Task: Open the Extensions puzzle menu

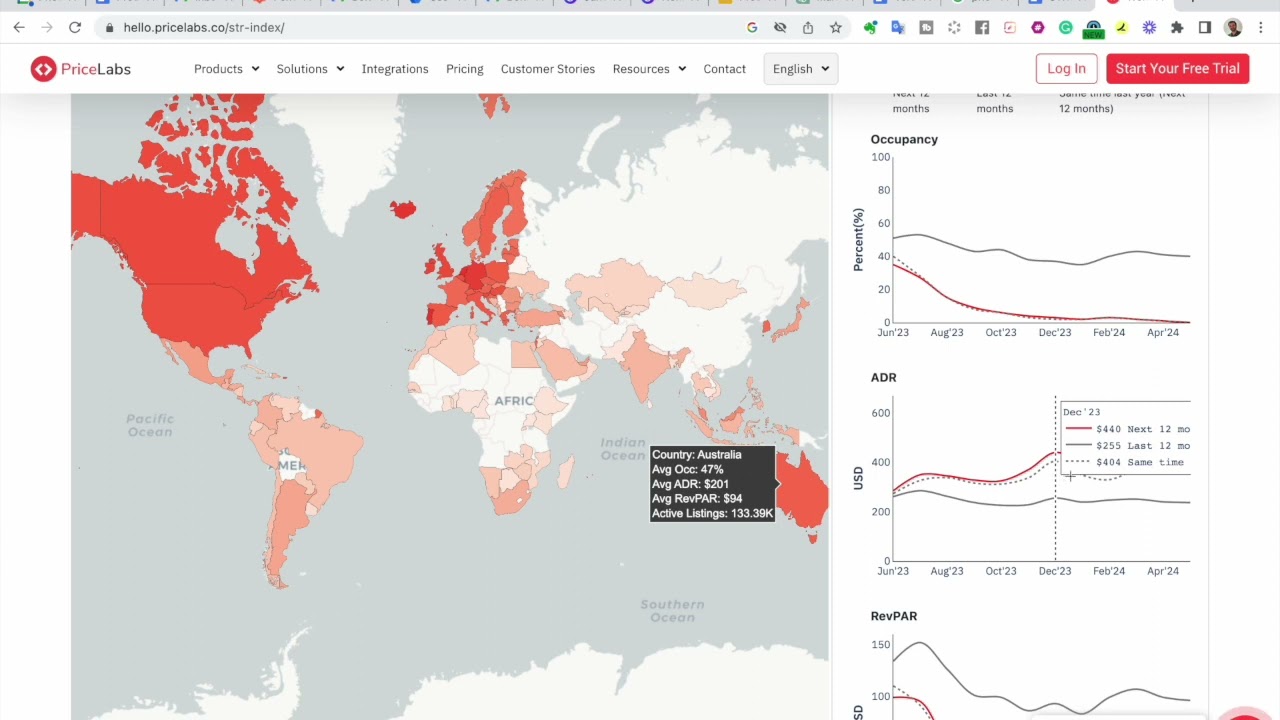Action: click(x=1178, y=27)
